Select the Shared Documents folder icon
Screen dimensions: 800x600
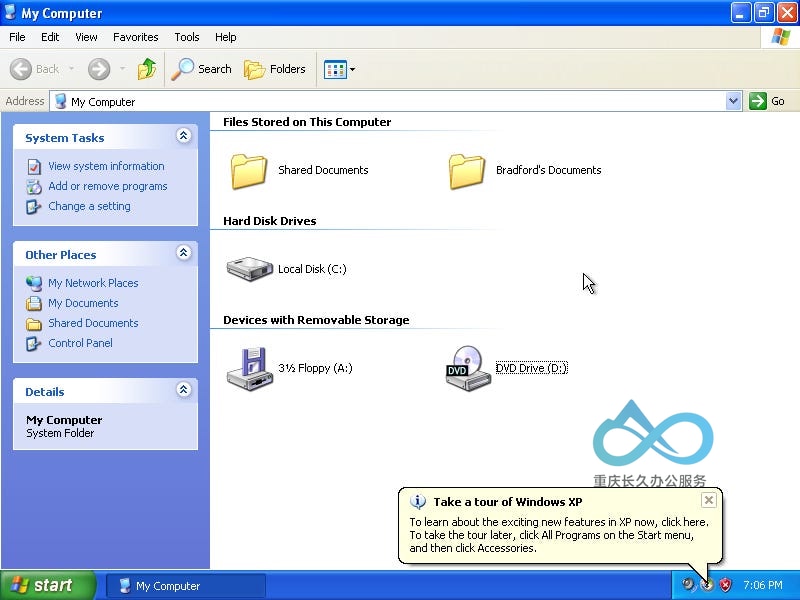pyautogui.click(x=248, y=171)
